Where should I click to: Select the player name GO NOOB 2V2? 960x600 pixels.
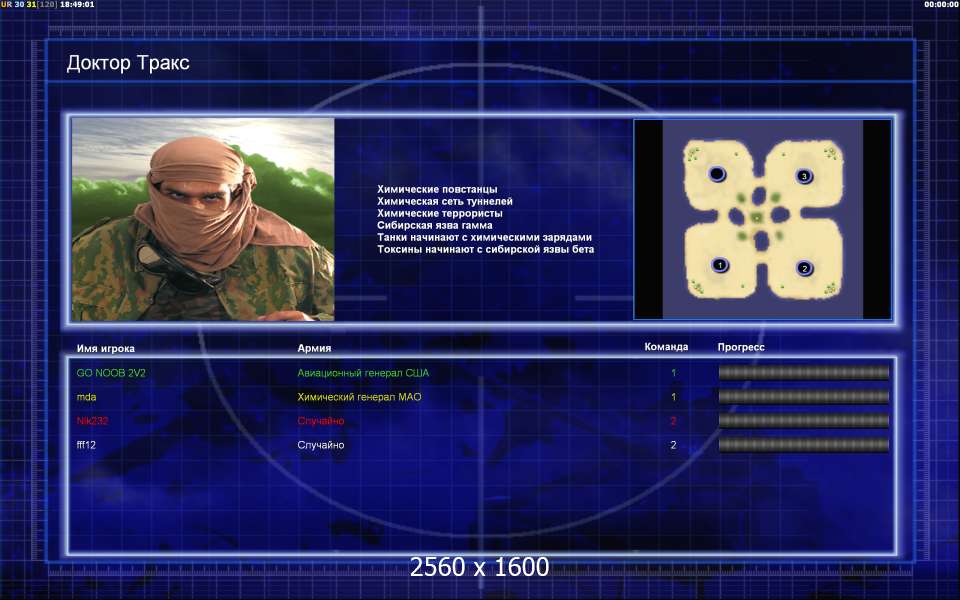111,373
